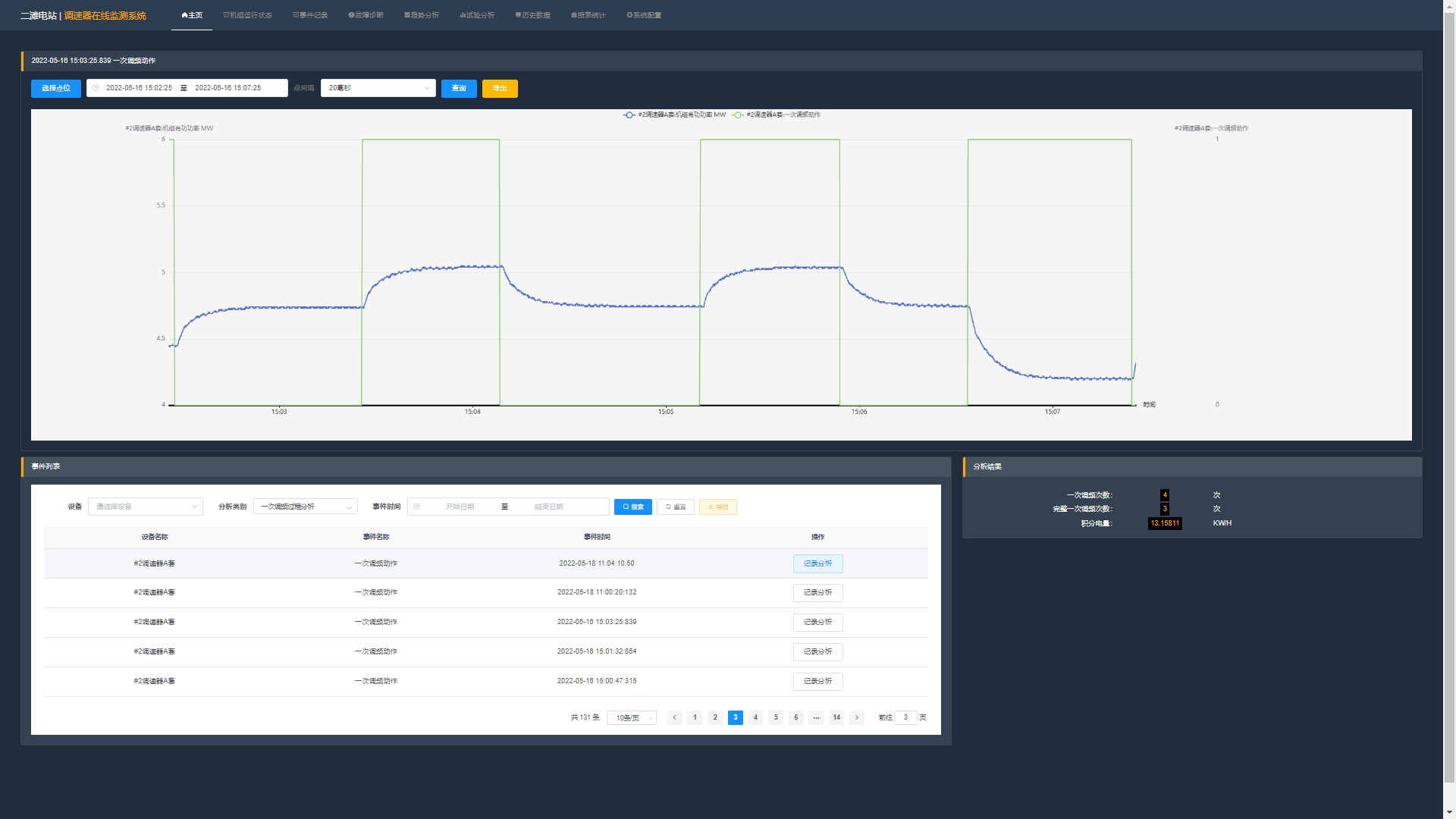
Task: Click the yellow 导出 export button above chart
Action: (x=500, y=88)
